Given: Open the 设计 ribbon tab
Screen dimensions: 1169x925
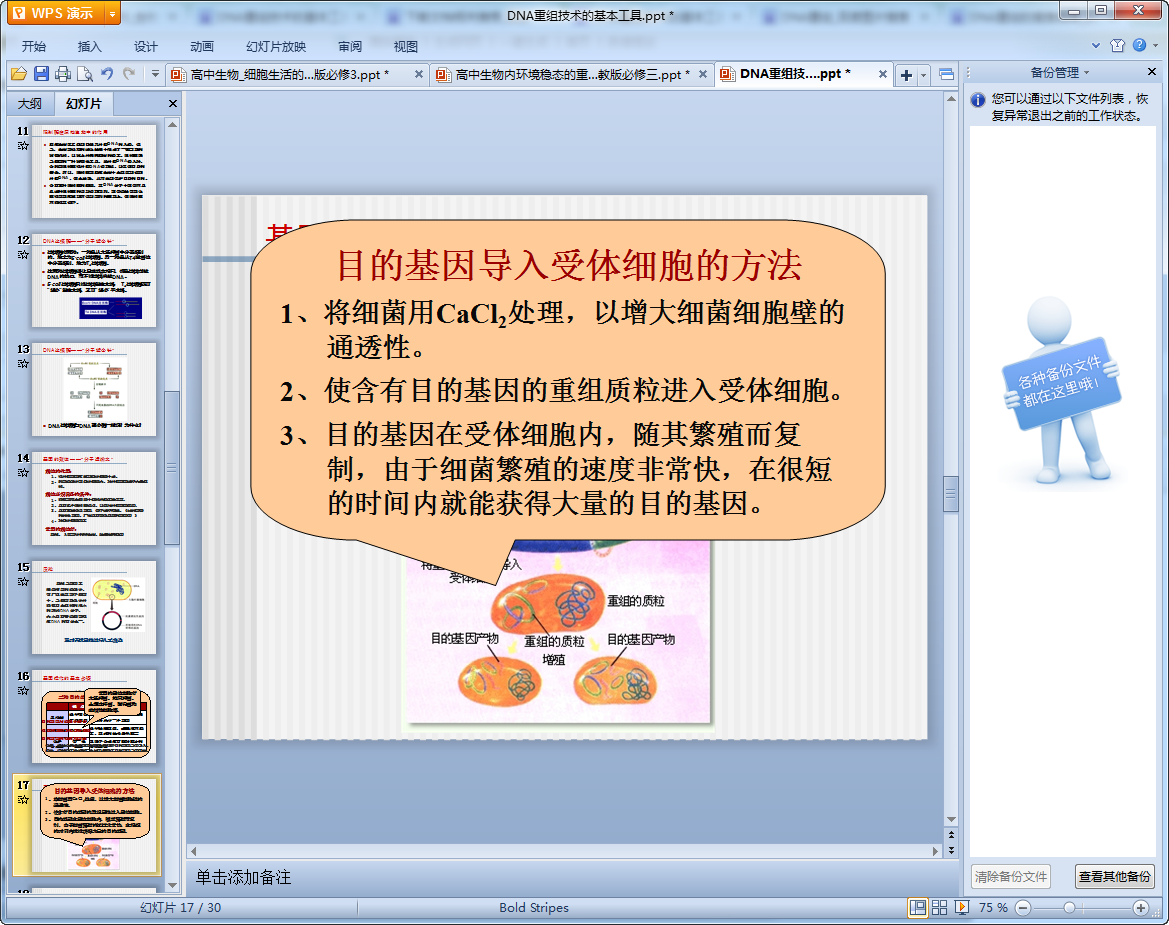Looking at the screenshot, I should pyautogui.click(x=145, y=46).
